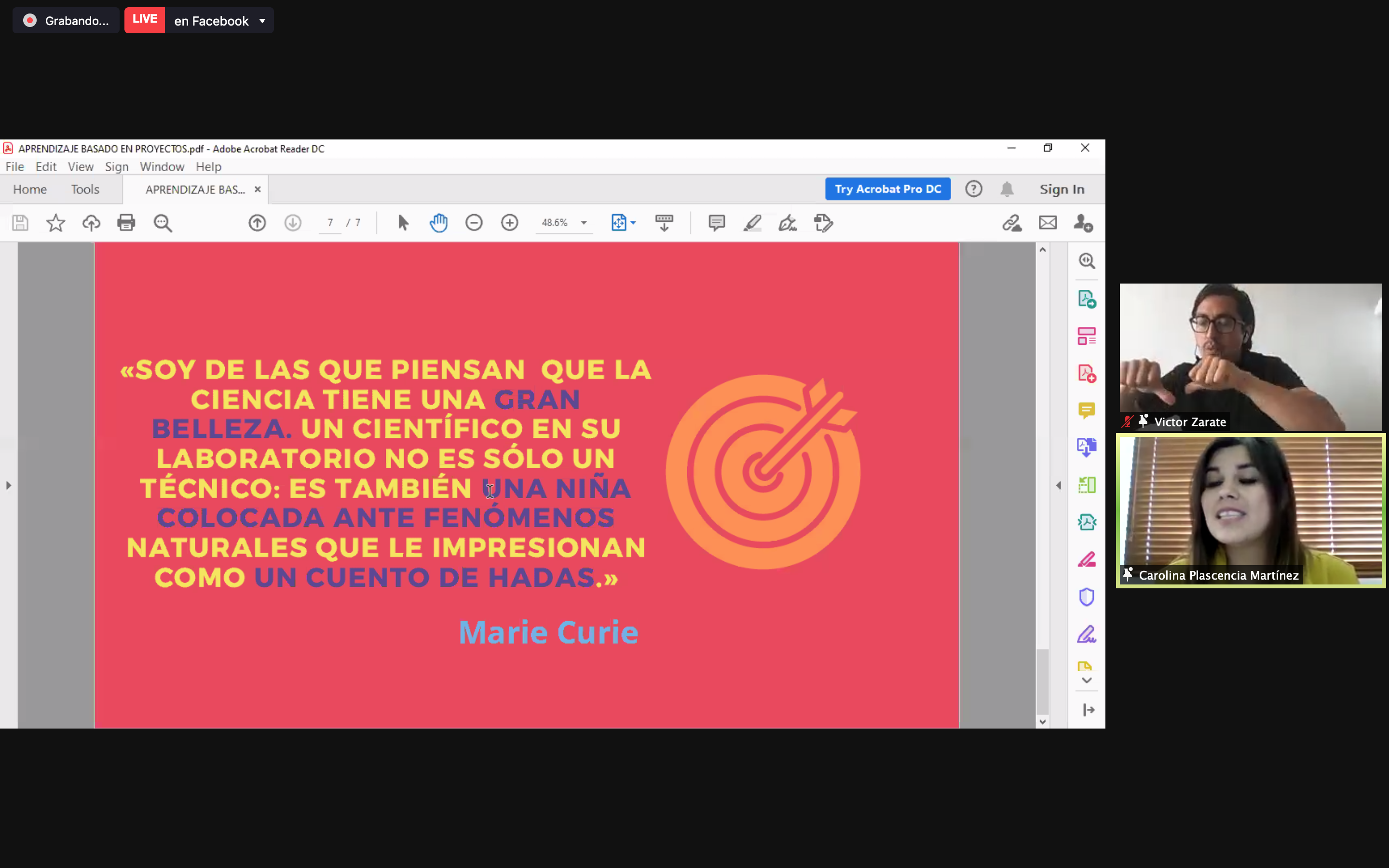Toggle the highlight text pen tool
This screenshot has width=1389, height=868.
click(x=752, y=223)
